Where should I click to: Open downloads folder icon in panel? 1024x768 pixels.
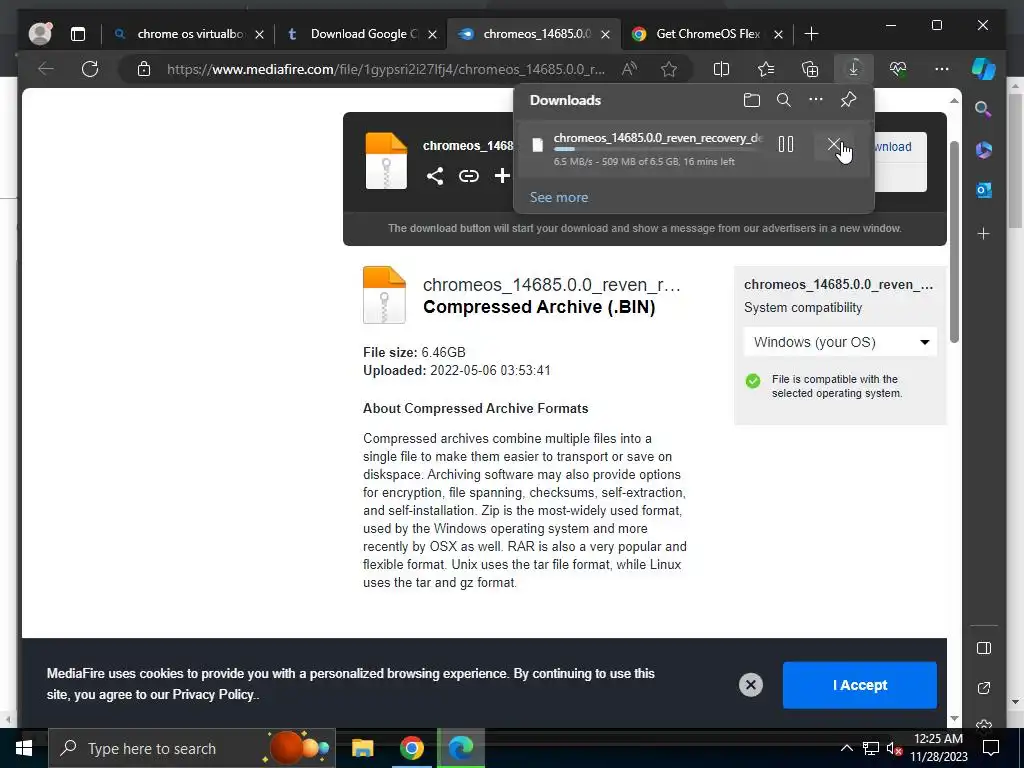[x=752, y=100]
